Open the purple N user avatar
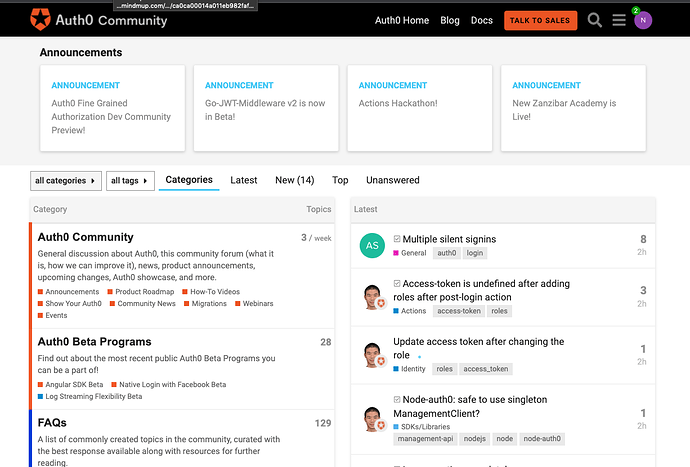The image size is (690, 467). click(643, 20)
